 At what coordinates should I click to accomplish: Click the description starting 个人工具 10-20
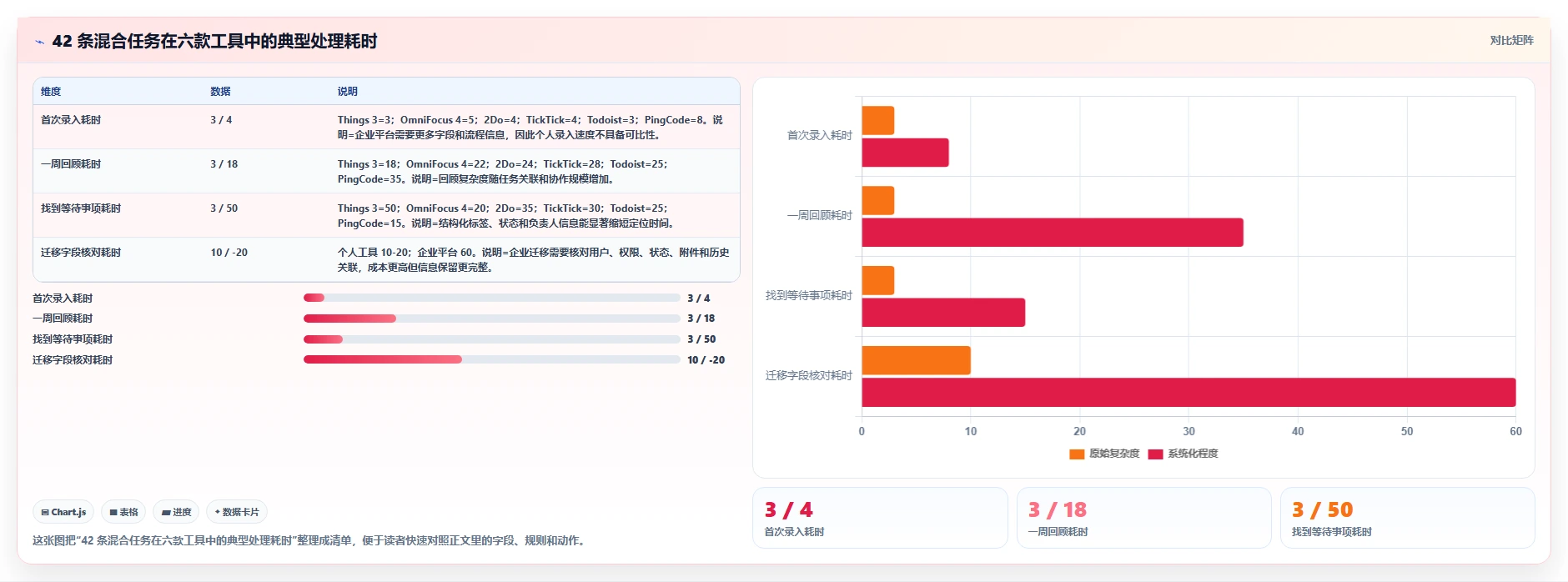coord(534,260)
